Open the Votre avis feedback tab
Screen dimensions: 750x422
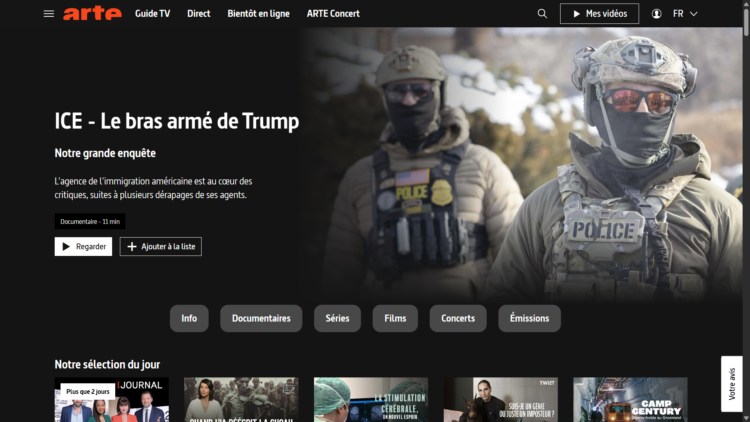[x=732, y=384]
